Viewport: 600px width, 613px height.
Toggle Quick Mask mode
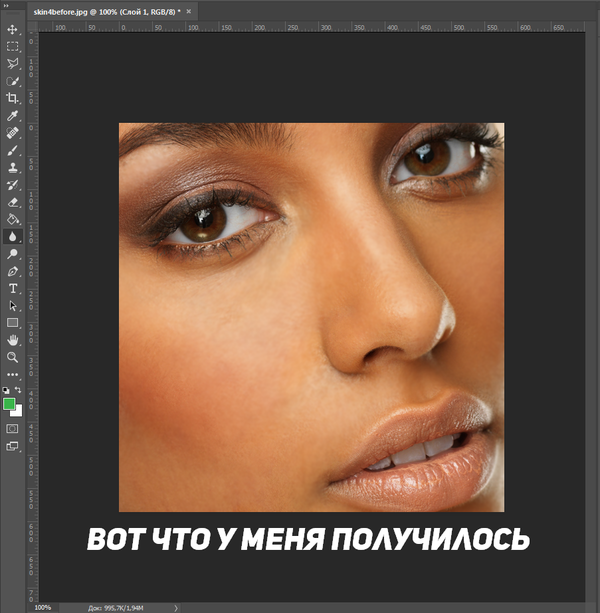point(13,428)
